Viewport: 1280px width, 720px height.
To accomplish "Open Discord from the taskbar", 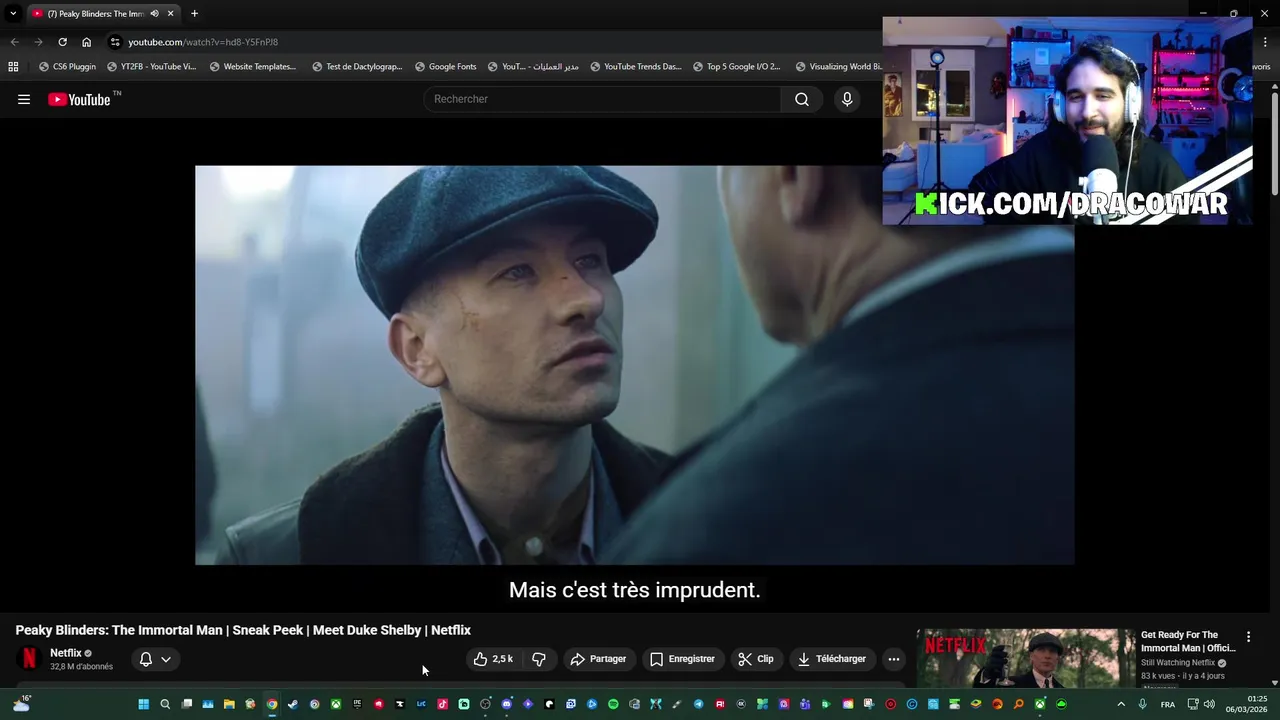I will point(507,704).
